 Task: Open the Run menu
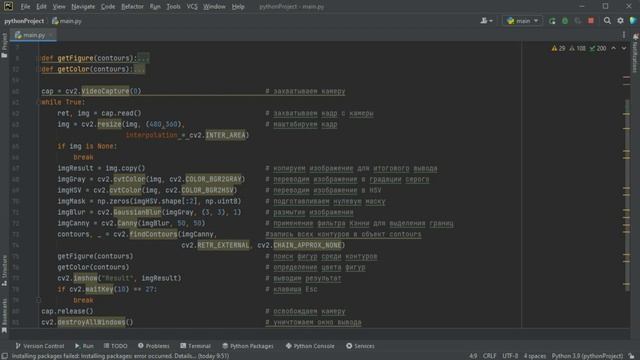(x=155, y=7)
